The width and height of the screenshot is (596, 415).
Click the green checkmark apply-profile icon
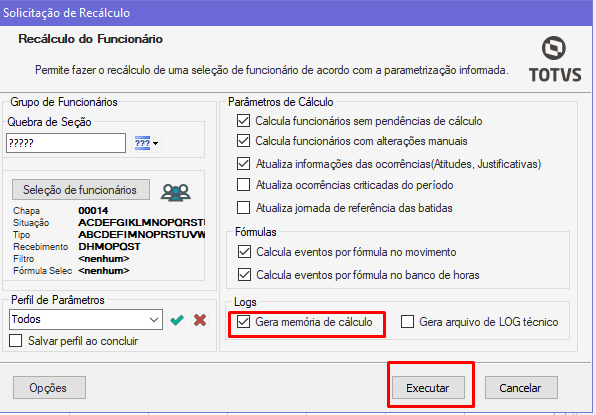[x=177, y=320]
